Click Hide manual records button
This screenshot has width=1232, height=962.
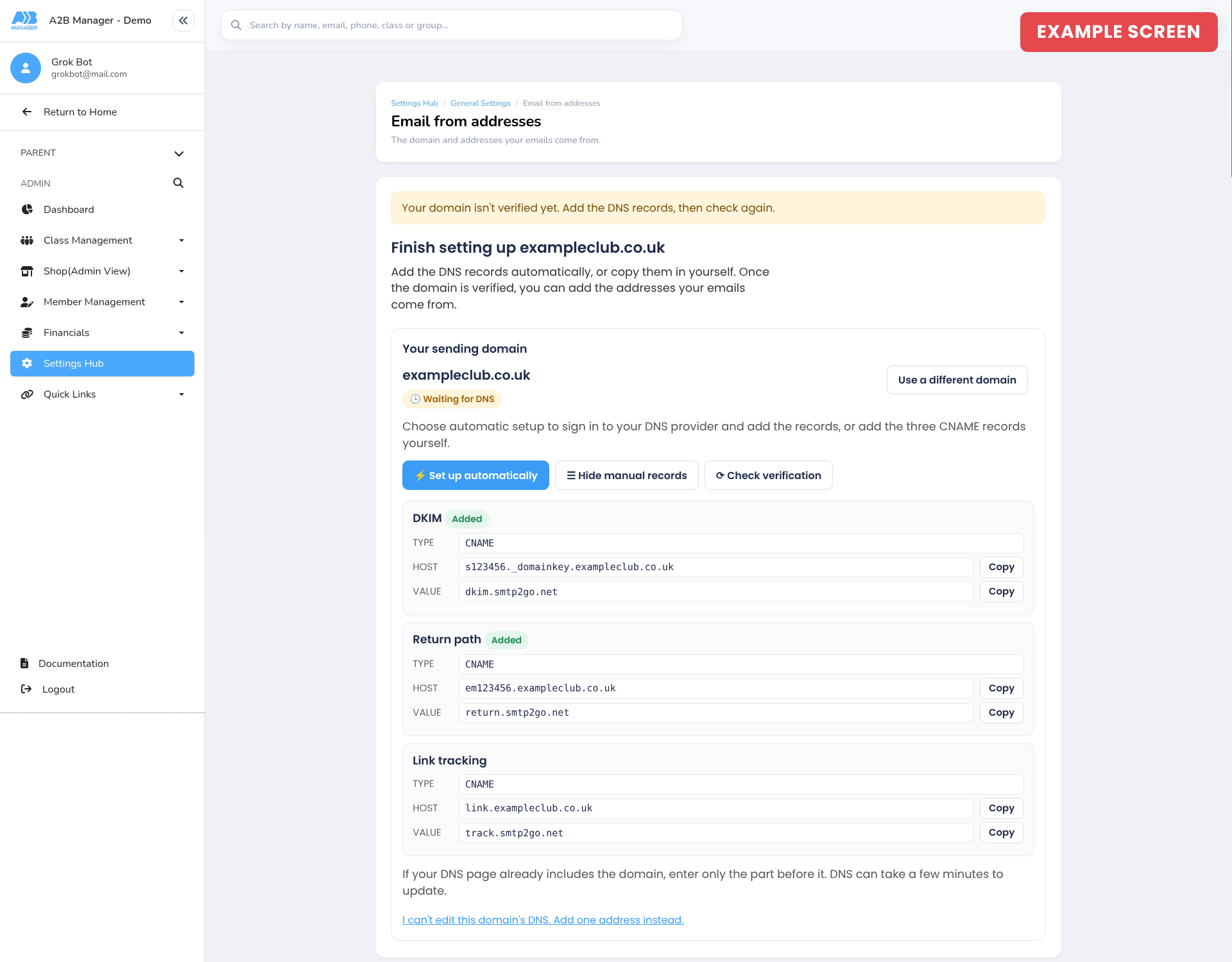pos(626,475)
